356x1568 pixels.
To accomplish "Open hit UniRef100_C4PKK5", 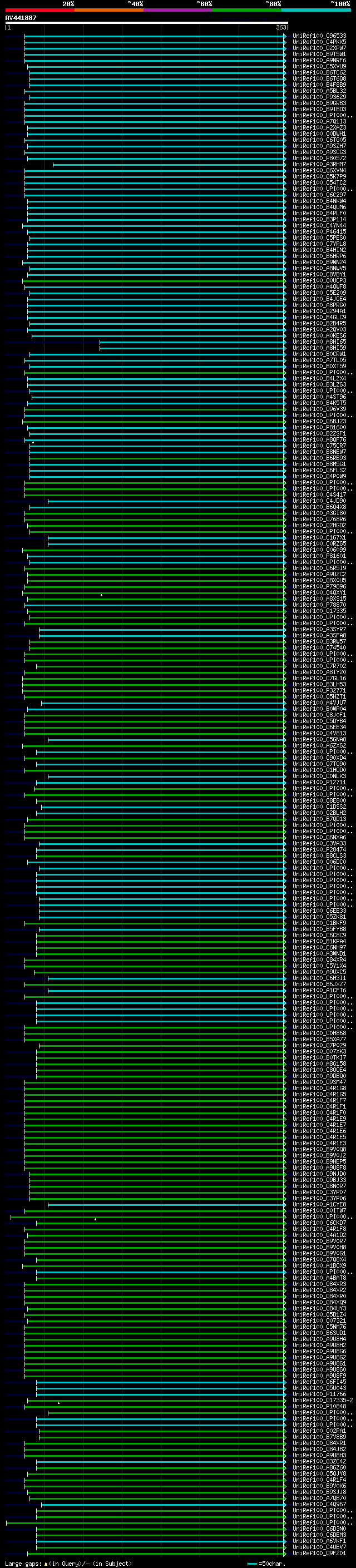I will [319, 42].
